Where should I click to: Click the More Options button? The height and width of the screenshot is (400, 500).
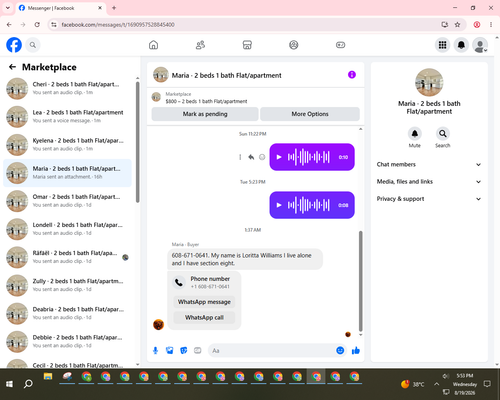tap(310, 114)
